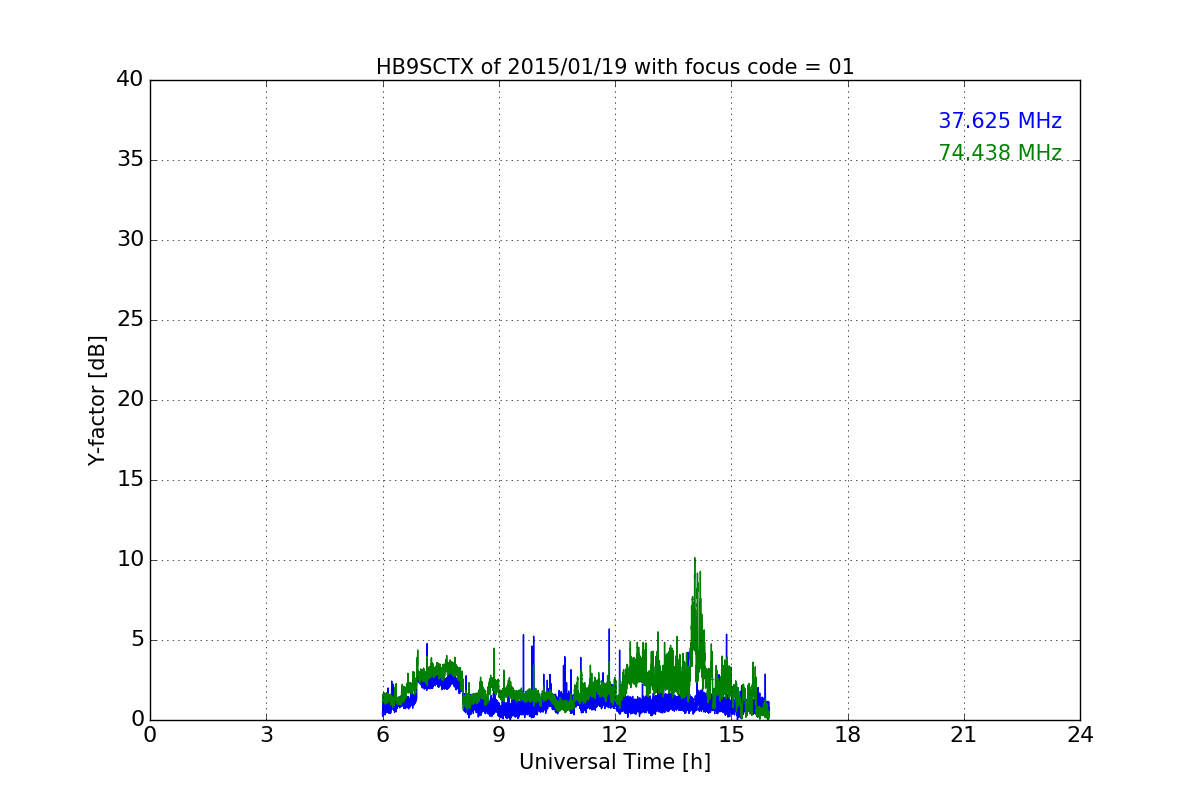Click the green '74.438 MHz' legend label
The width and height of the screenshot is (1200, 800).
[1000, 153]
